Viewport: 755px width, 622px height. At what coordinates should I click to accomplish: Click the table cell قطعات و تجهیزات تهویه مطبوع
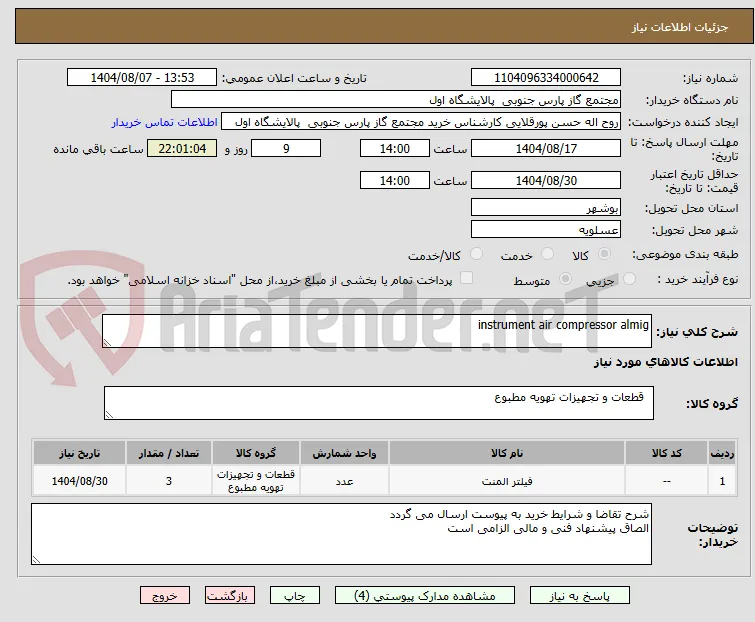pyautogui.click(x=256, y=480)
